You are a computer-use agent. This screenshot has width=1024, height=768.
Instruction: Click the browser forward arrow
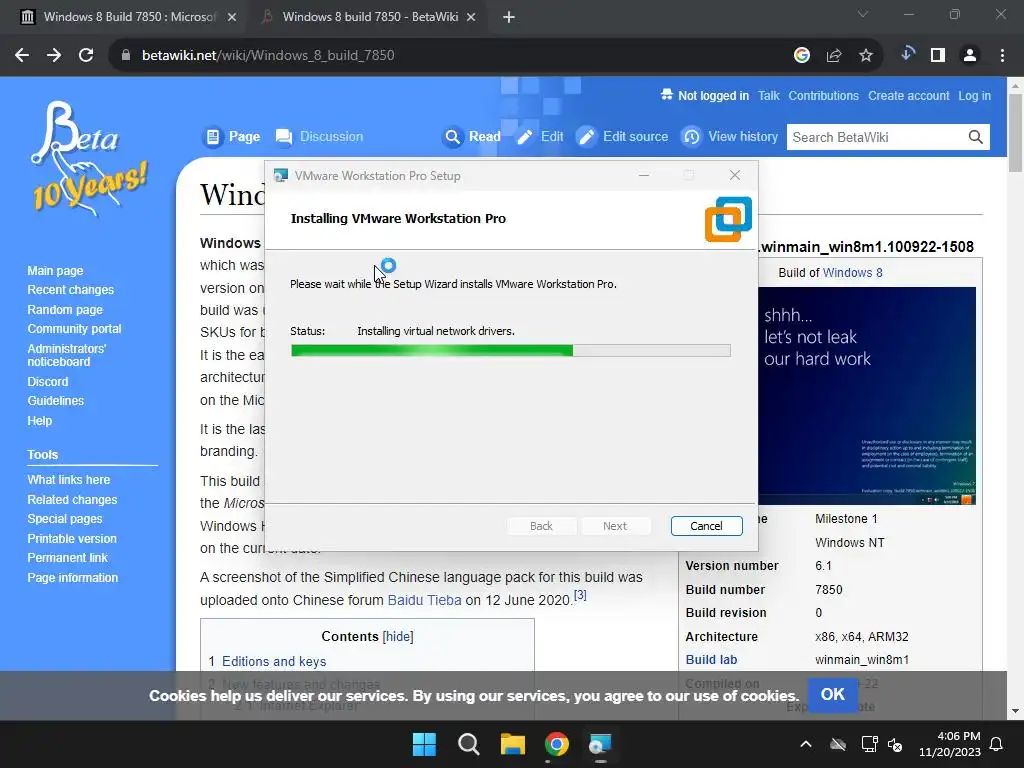54,56
